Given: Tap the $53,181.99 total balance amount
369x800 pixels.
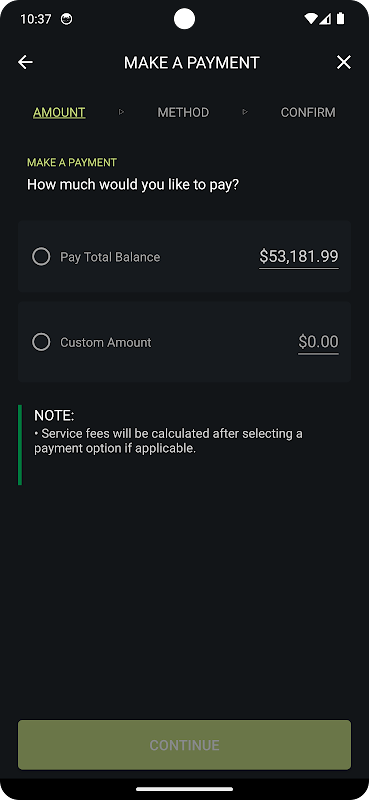Looking at the screenshot, I should [x=299, y=257].
